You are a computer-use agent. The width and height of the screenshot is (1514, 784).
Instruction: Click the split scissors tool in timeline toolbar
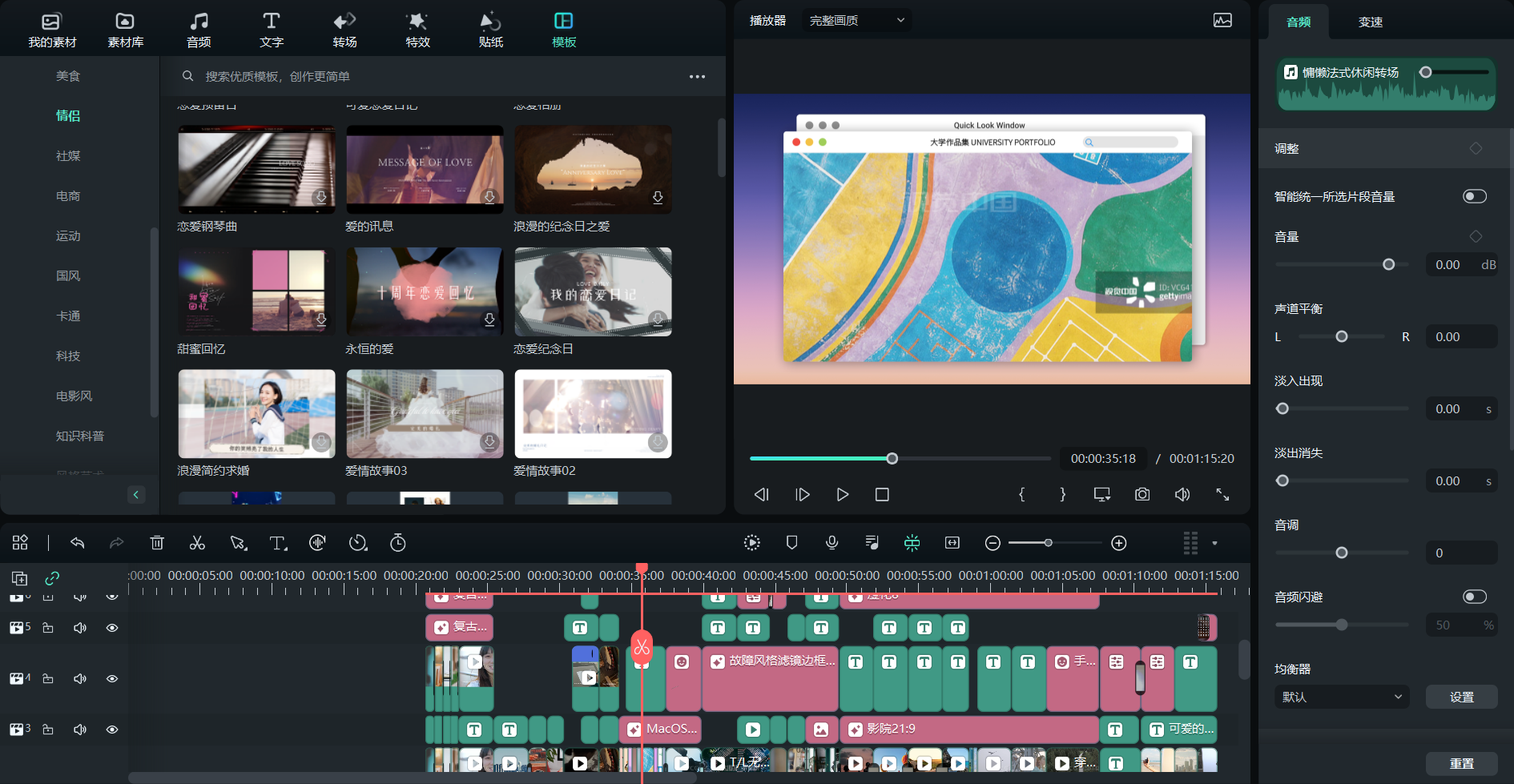[x=197, y=543]
